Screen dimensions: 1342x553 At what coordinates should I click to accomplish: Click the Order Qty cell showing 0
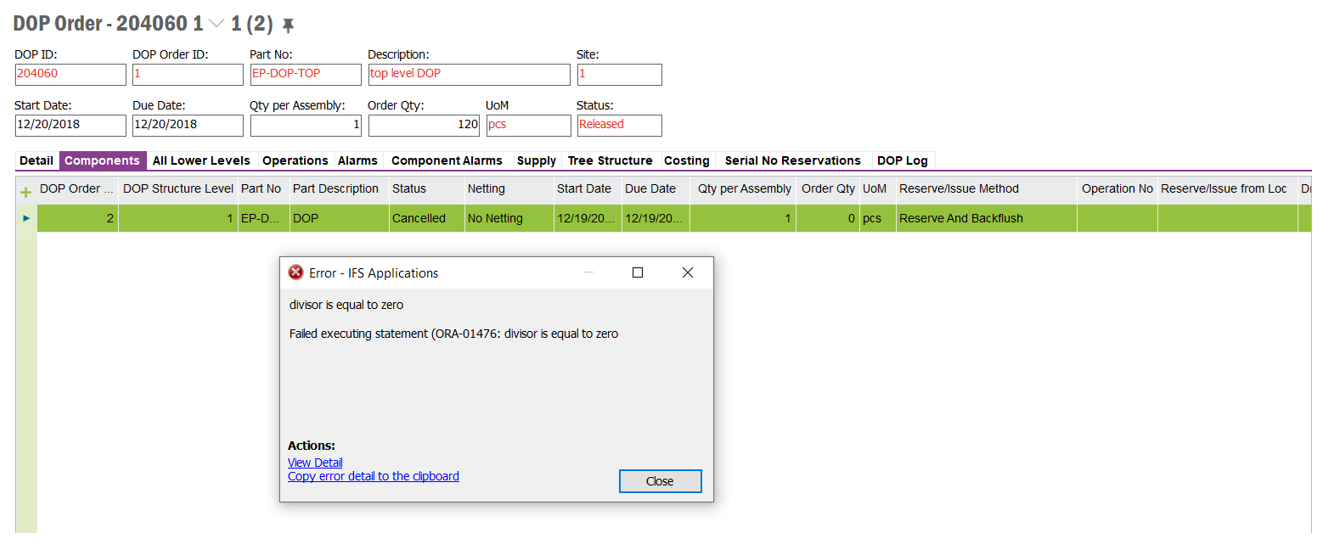tap(828, 218)
